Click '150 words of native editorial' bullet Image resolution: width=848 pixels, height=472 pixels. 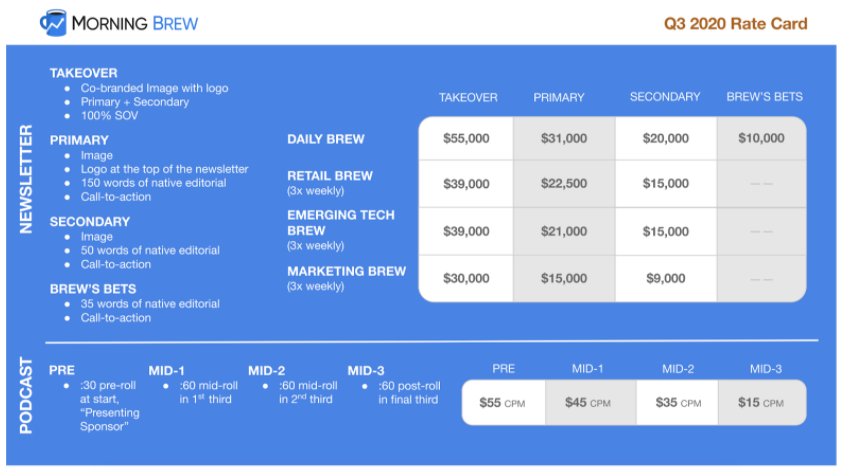coord(154,183)
